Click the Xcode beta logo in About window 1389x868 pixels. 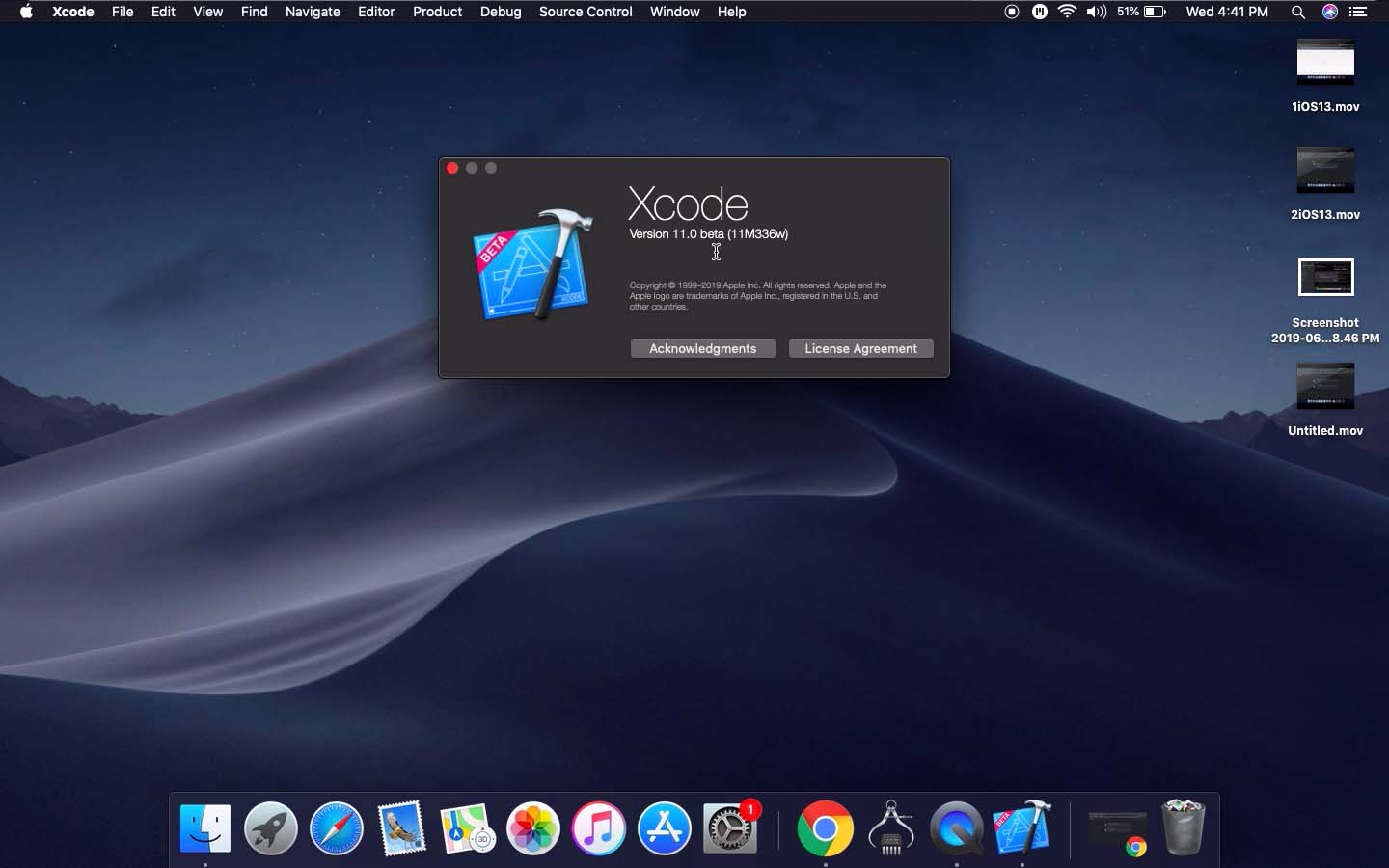click(533, 265)
